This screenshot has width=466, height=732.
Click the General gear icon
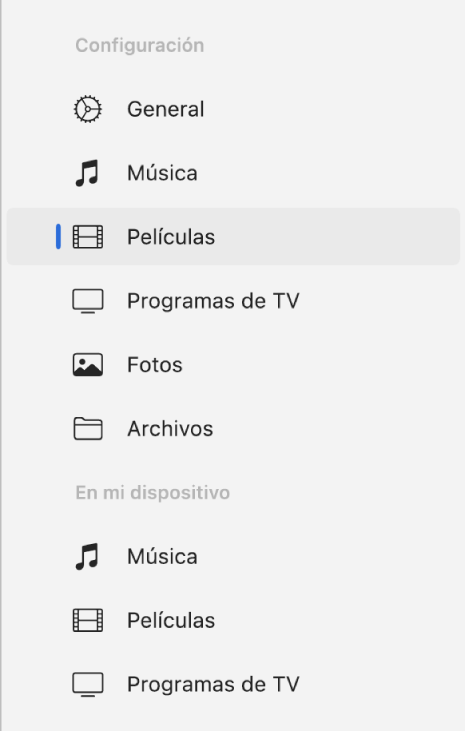87,109
